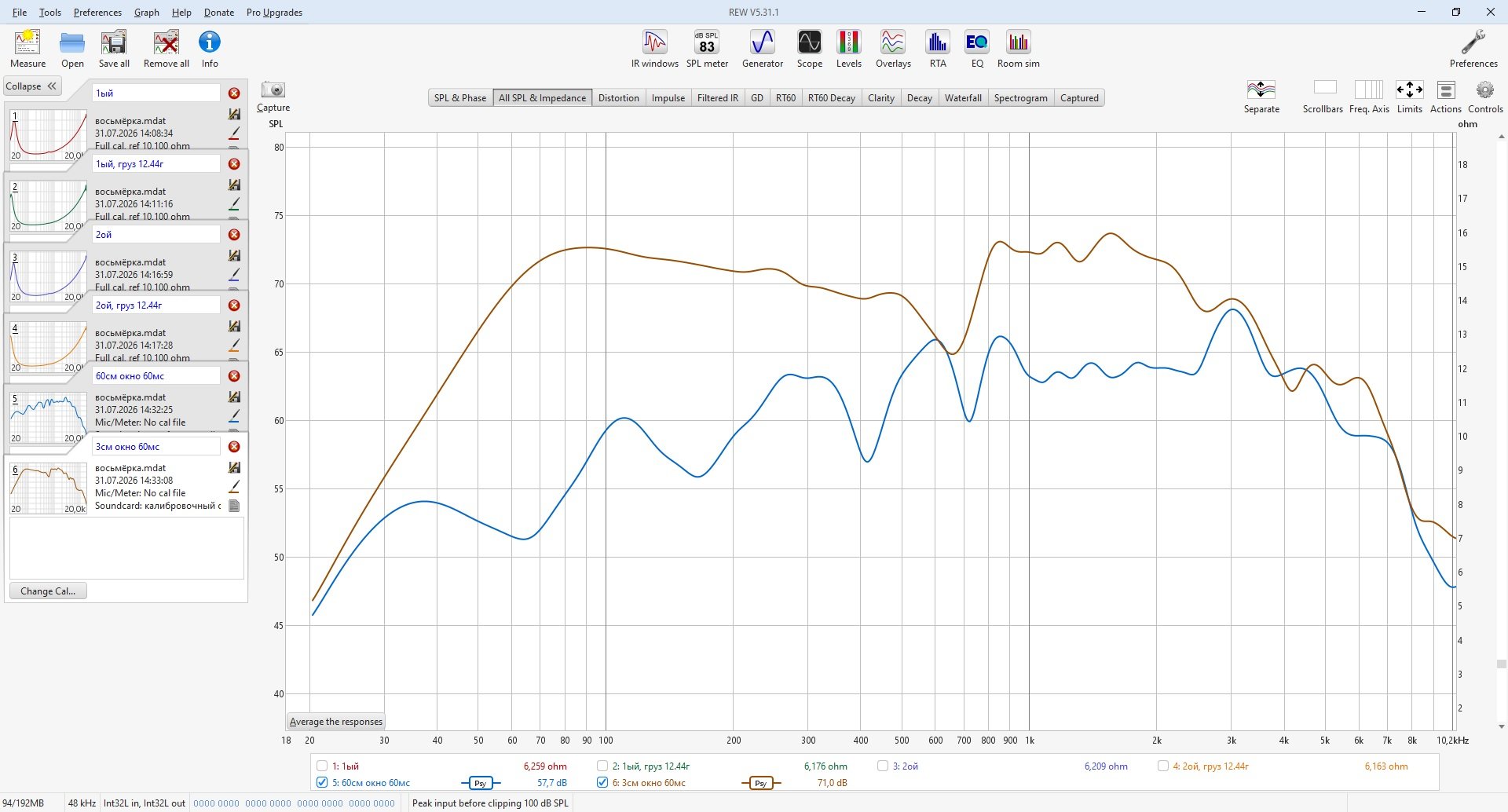This screenshot has height=812, width=1508.
Task: Open the RTA analyzer
Action: point(938,49)
